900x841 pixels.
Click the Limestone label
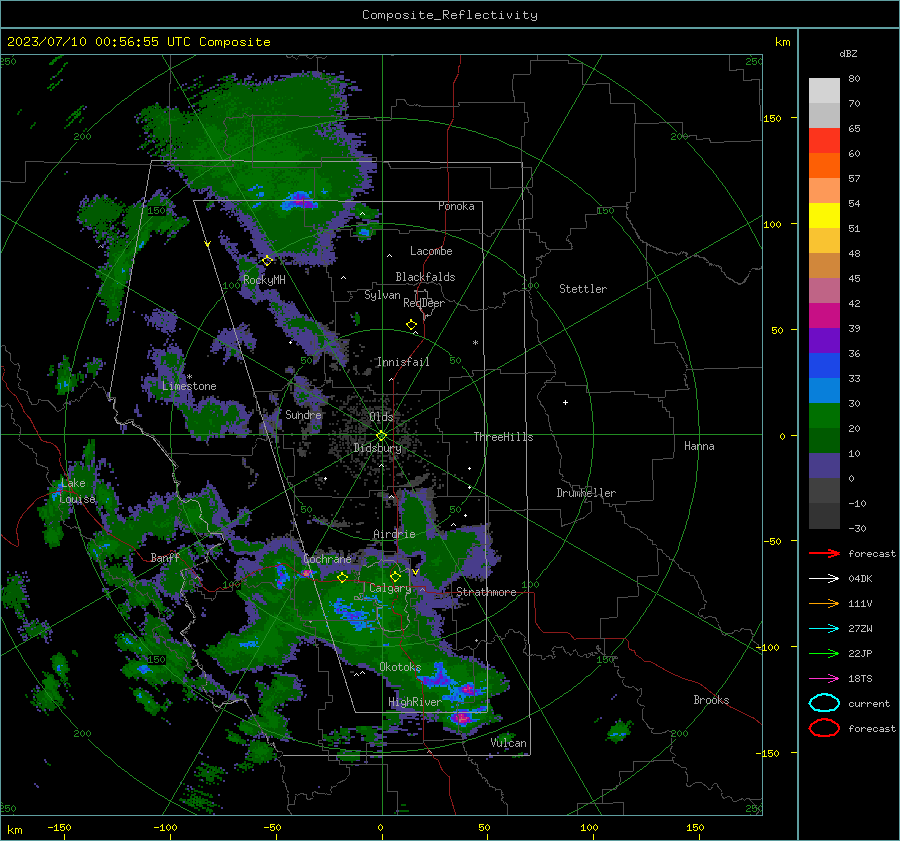point(189,386)
